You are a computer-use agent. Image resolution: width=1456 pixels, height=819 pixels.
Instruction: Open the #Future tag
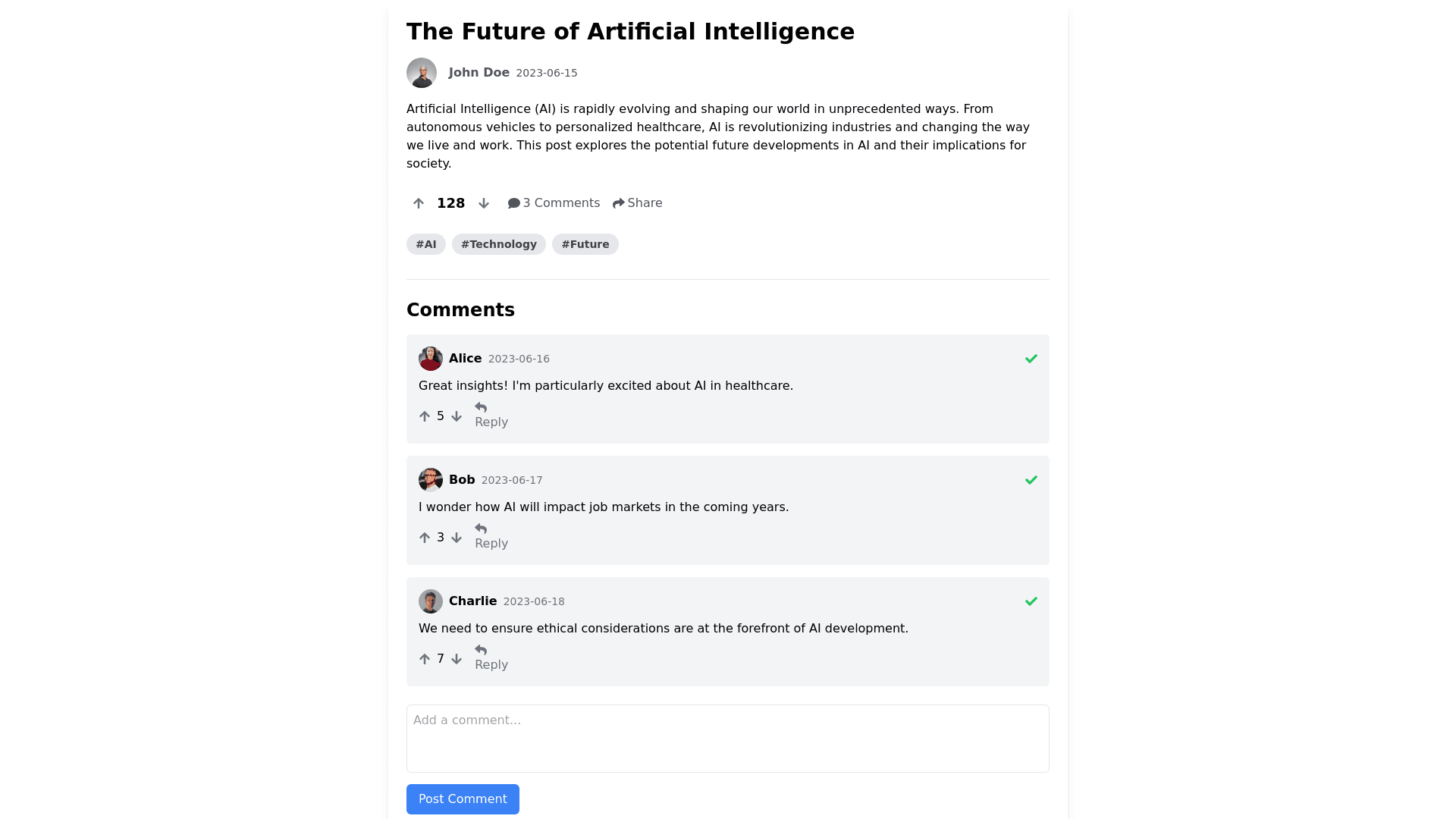[x=585, y=244]
